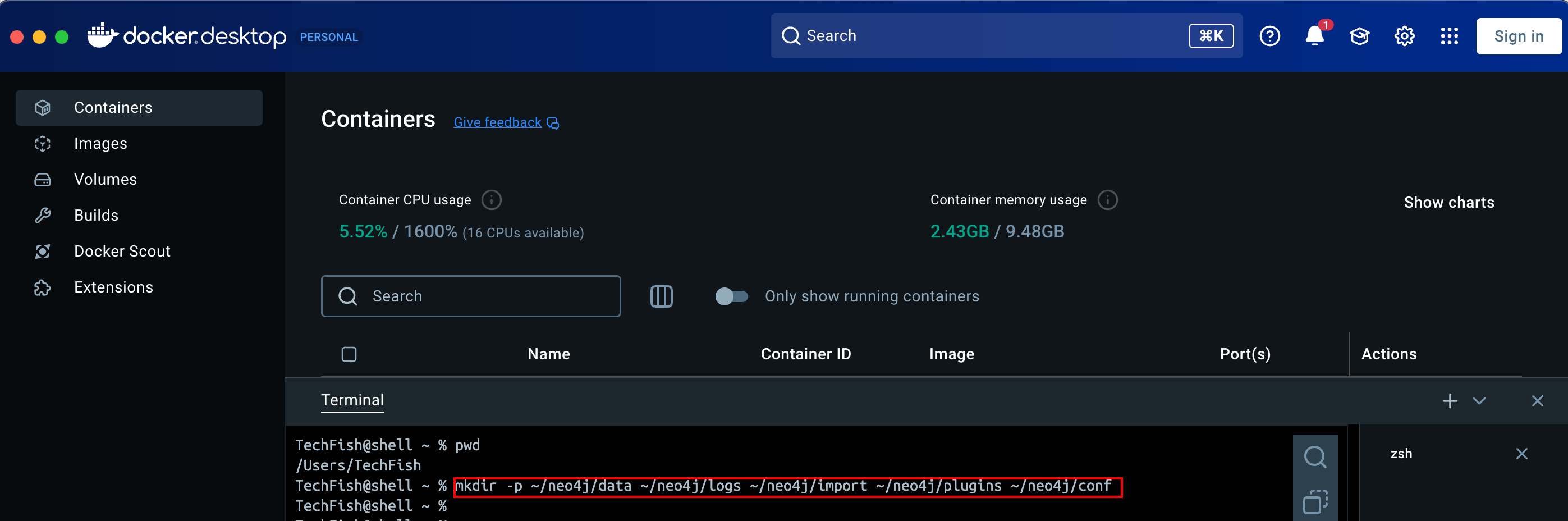The width and height of the screenshot is (1568, 521).
Task: Click the magnifier icon in top search
Action: point(791,36)
